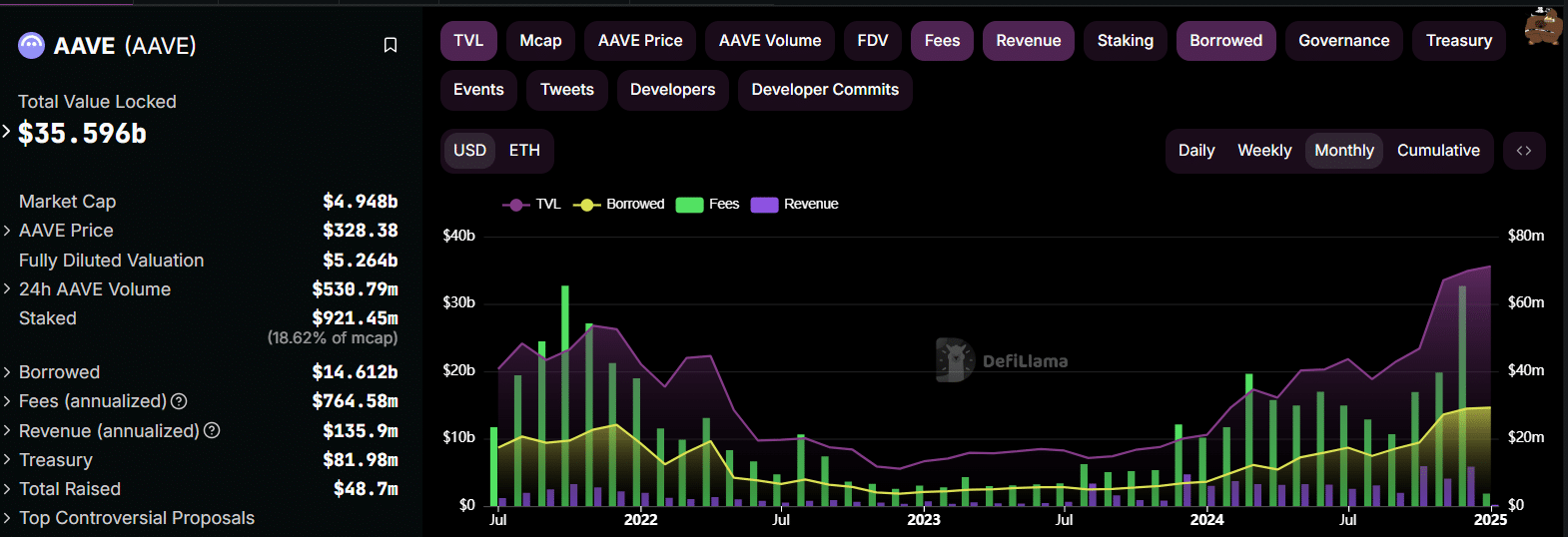Viewport: 1568px width, 537px height.
Task: Click the TVL legend line marker
Action: [x=515, y=205]
